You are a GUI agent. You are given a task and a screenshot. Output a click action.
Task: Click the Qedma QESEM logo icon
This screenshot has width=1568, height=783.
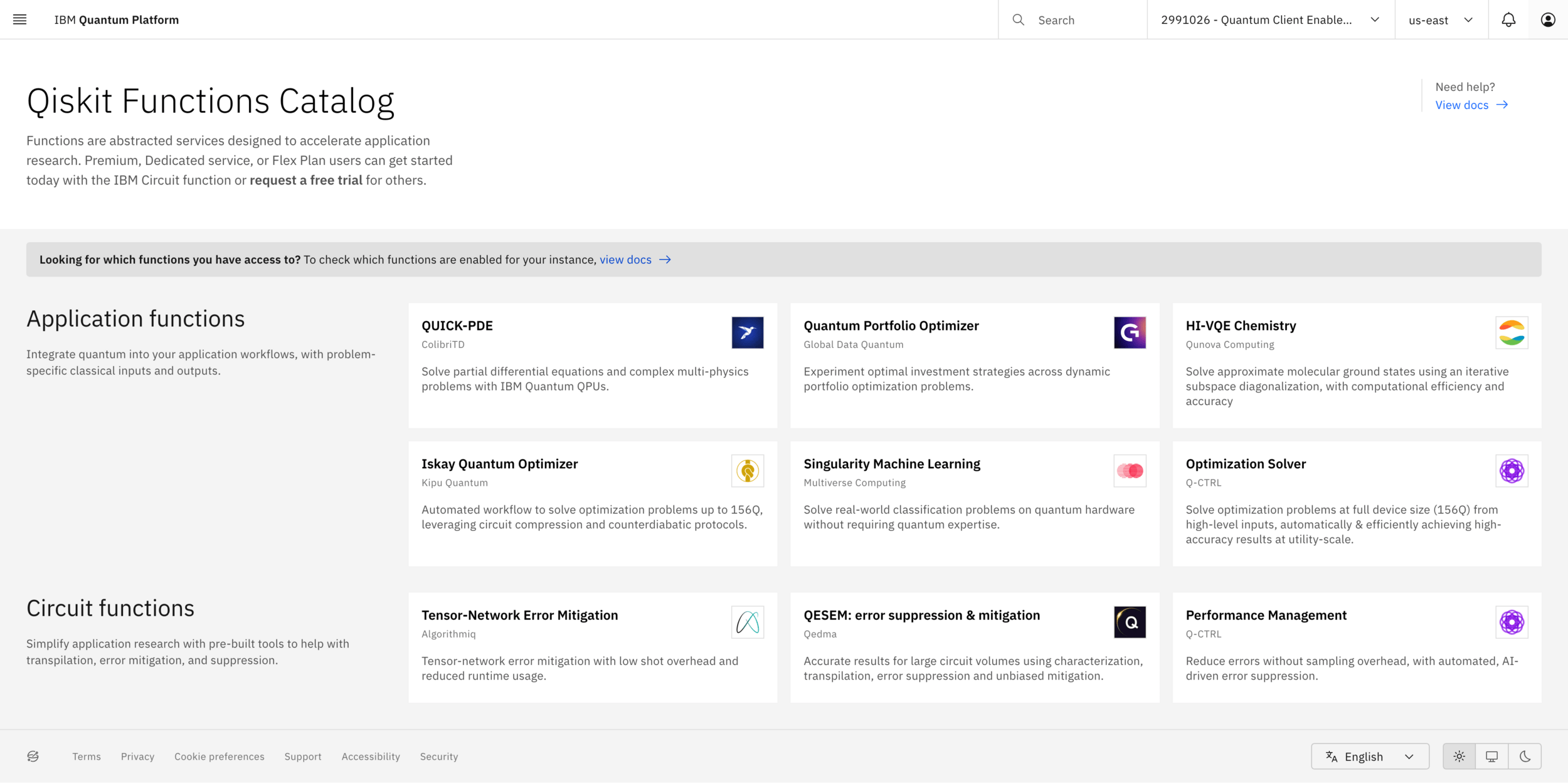(x=1129, y=622)
